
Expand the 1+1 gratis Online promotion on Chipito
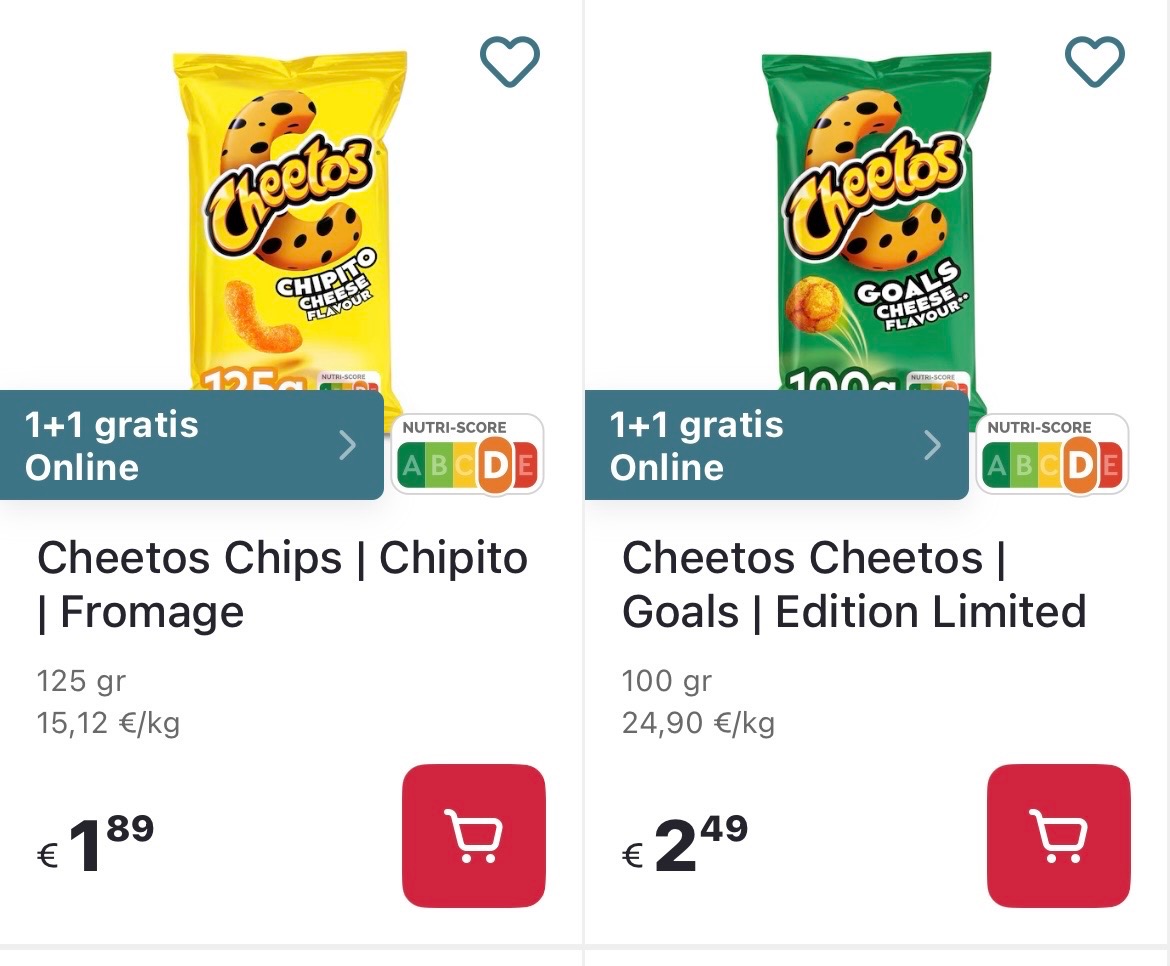coord(348,445)
